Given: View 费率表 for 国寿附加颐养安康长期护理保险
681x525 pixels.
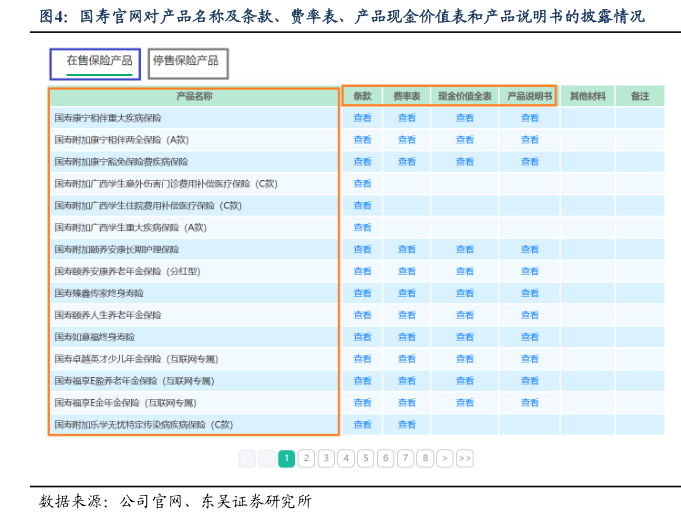Looking at the screenshot, I should (x=407, y=250).
